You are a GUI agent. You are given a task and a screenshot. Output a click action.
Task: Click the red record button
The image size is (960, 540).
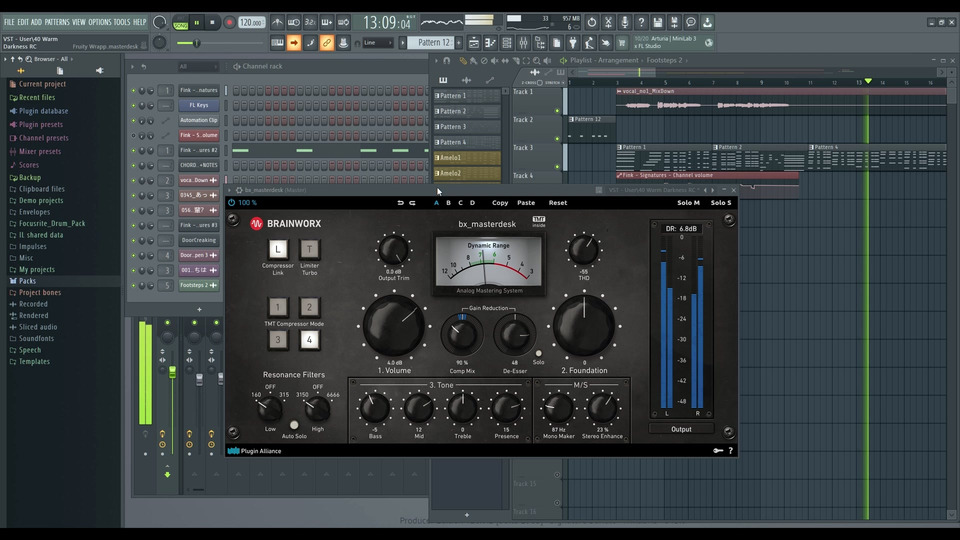point(230,23)
